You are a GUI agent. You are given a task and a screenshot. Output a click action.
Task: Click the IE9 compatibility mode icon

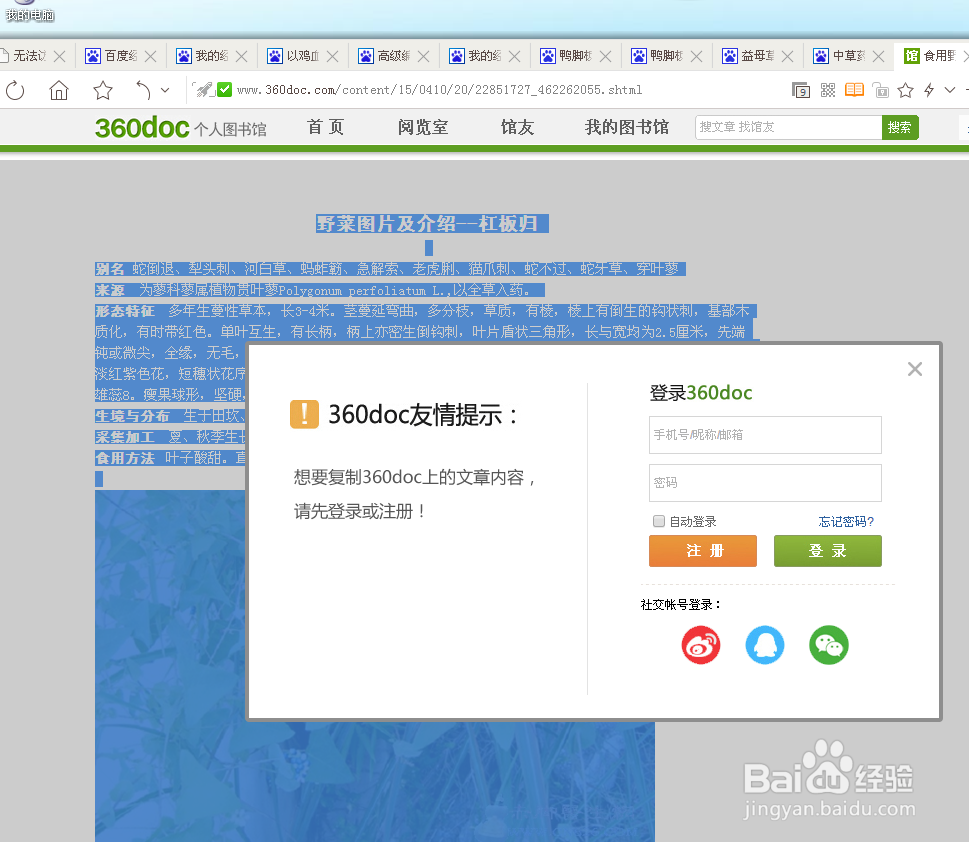(x=801, y=90)
